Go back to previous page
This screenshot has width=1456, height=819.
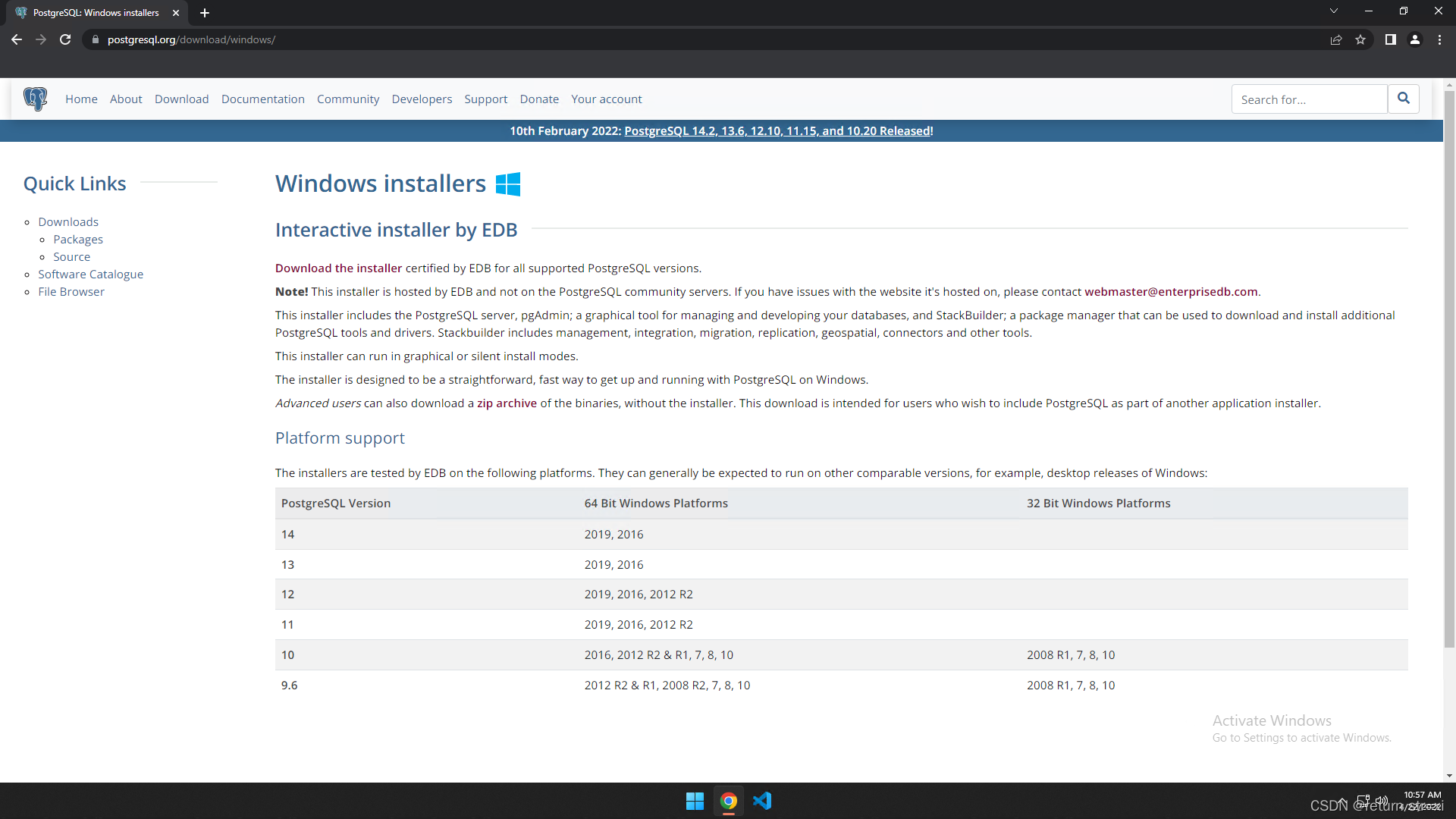[17, 39]
